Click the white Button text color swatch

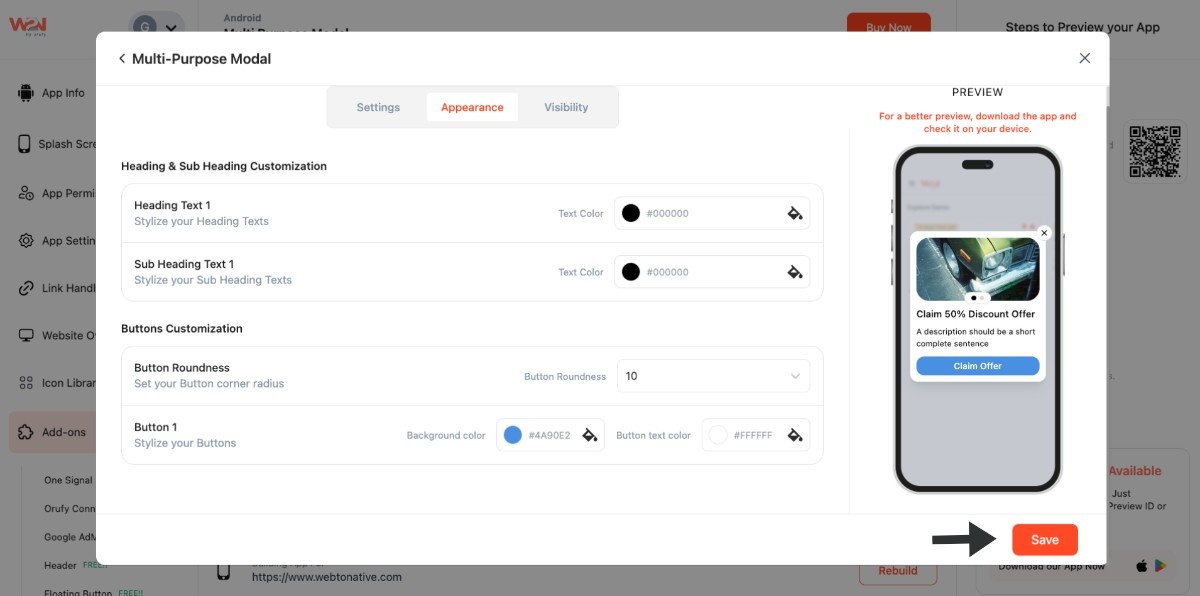(x=718, y=435)
